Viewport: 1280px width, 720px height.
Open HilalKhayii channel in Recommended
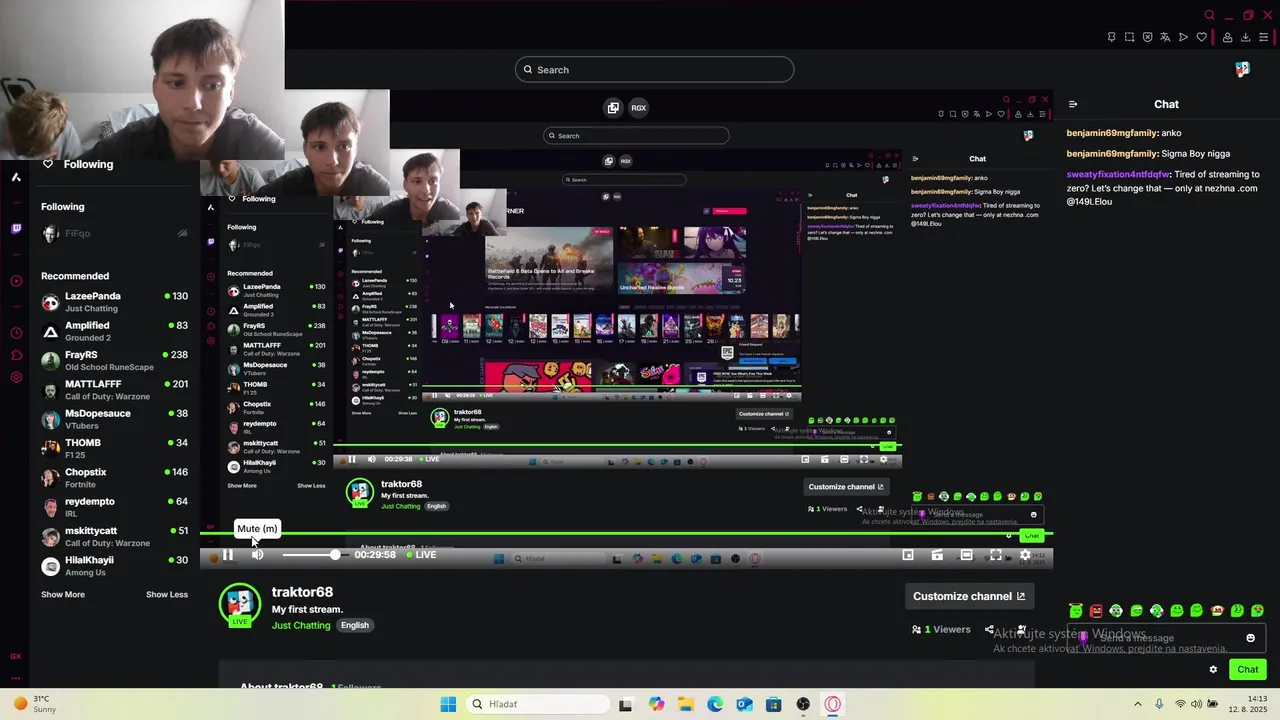tap(115, 566)
